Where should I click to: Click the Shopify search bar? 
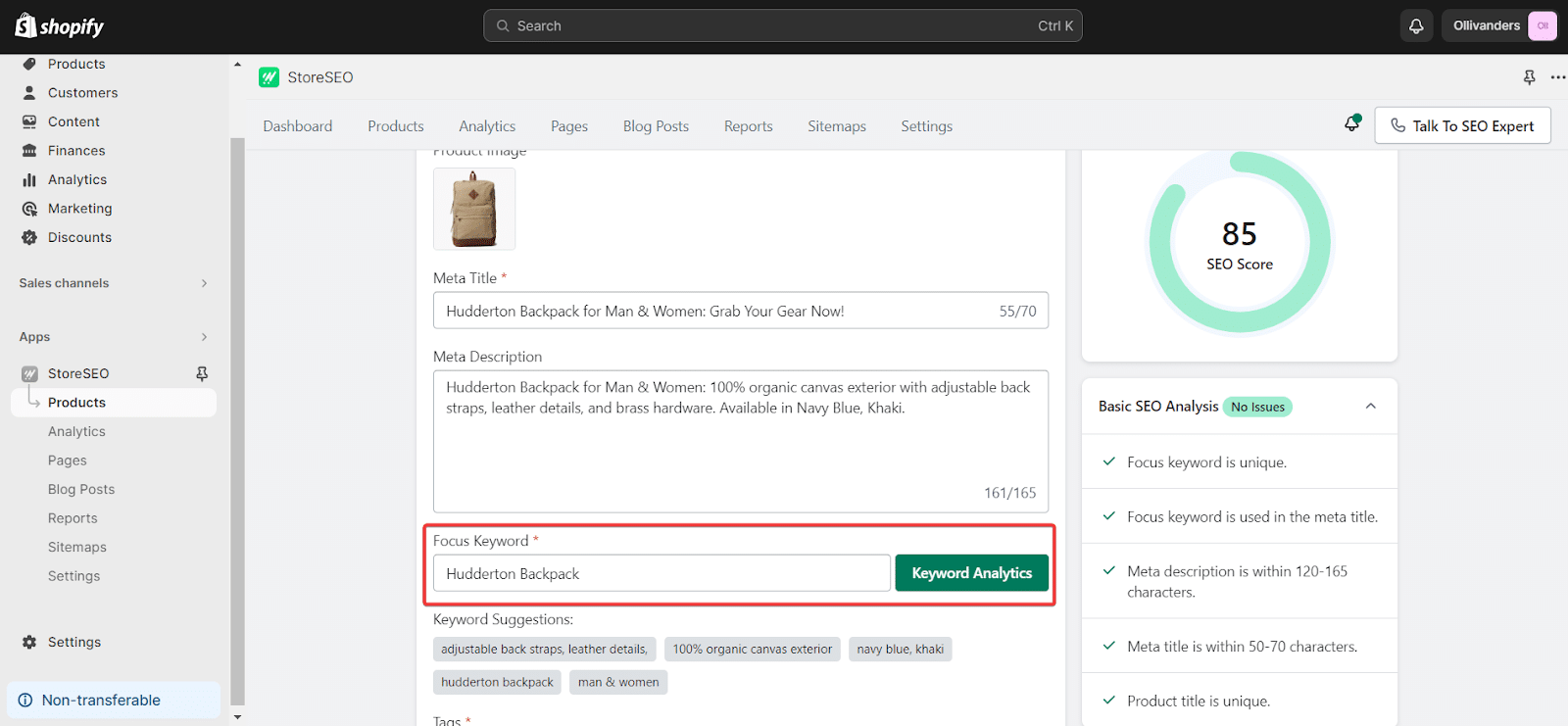click(783, 26)
